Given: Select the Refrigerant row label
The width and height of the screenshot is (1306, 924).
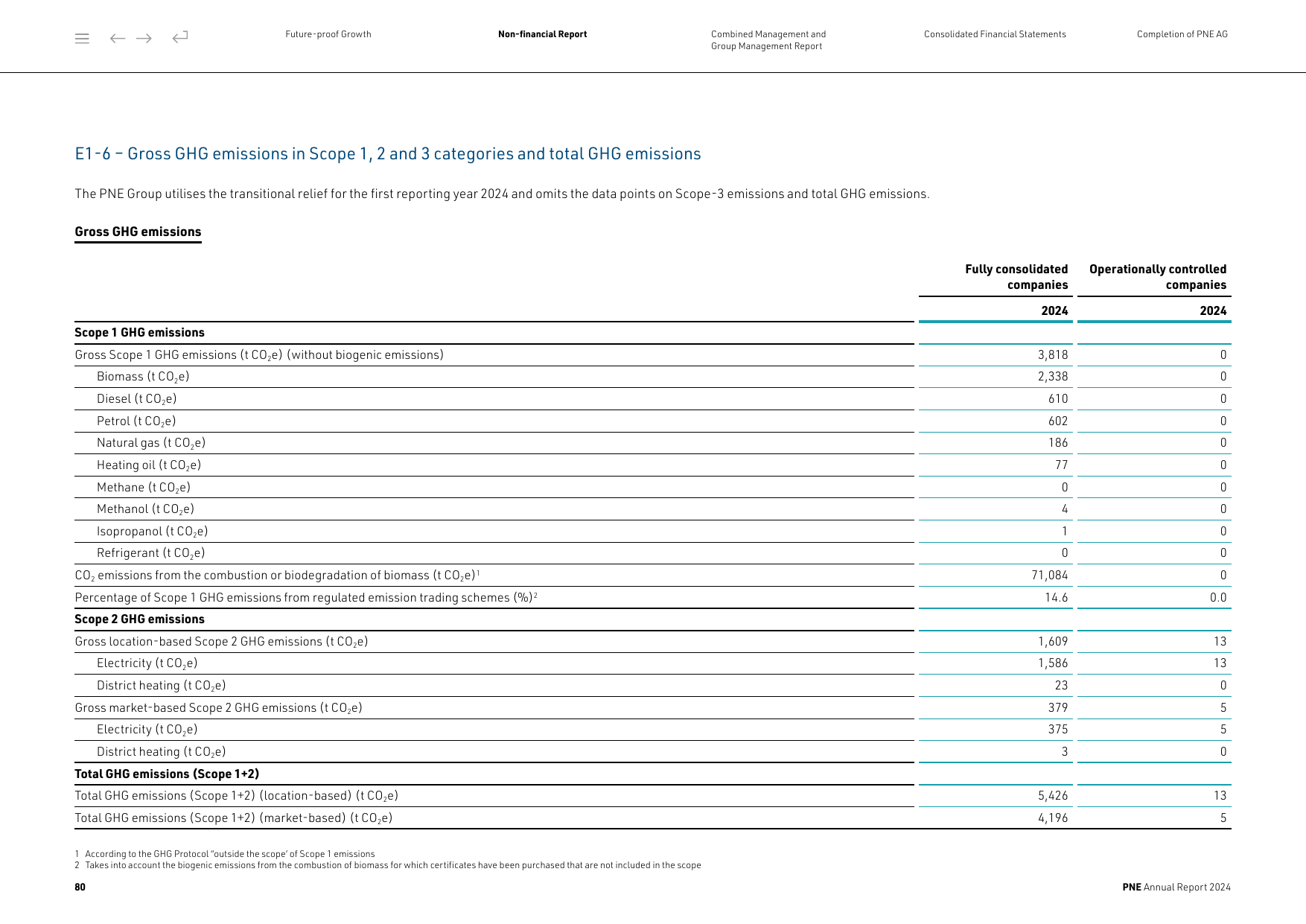Looking at the screenshot, I should tap(150, 553).
